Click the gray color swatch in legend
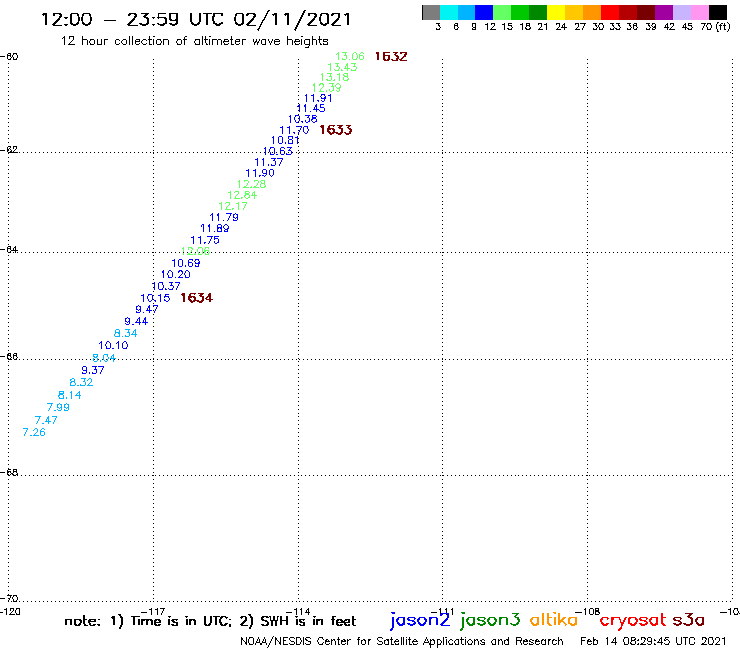Image resolution: width=740 pixels, height=650 pixels. click(431, 12)
